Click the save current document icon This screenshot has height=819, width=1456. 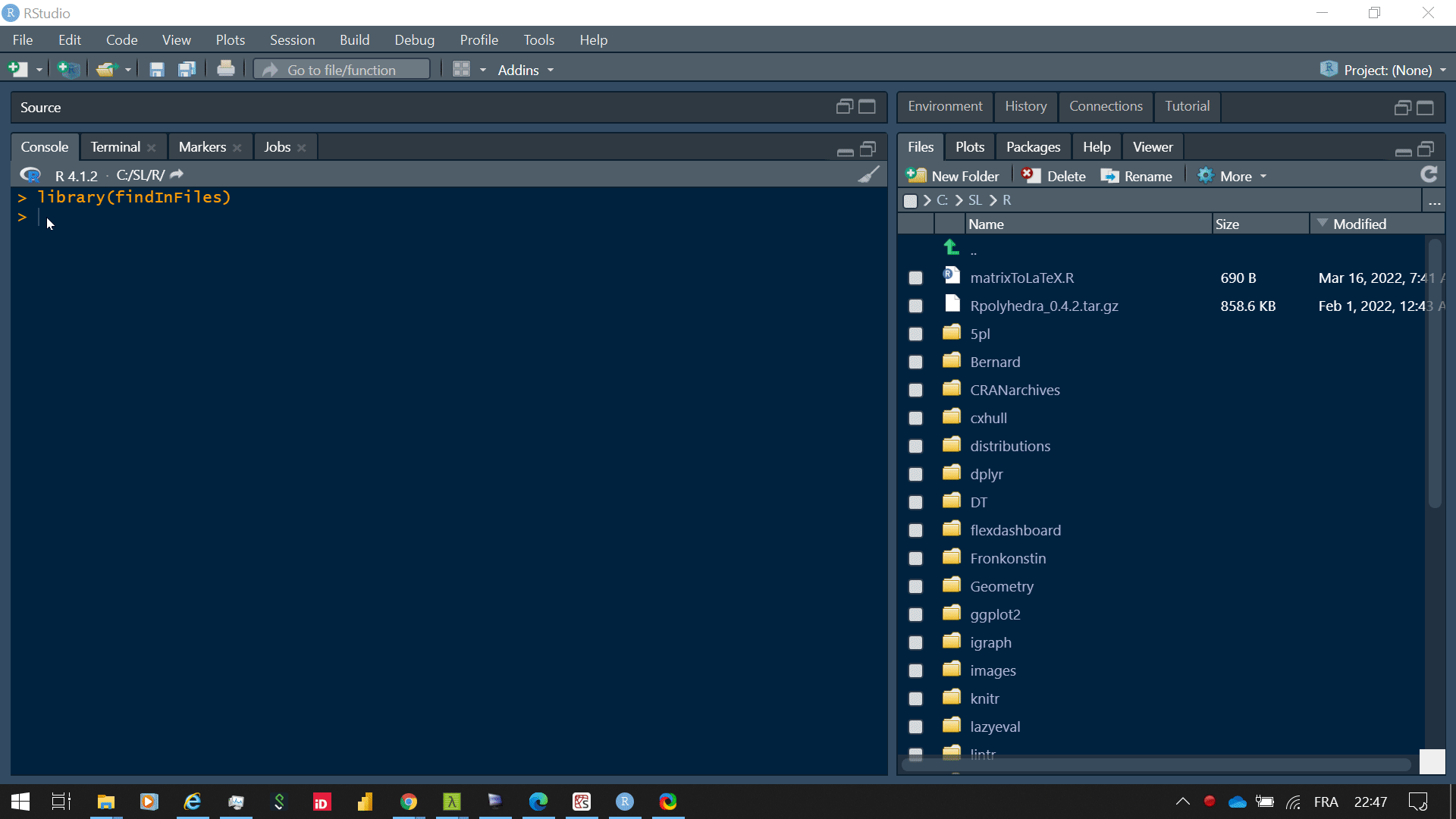pos(157,70)
